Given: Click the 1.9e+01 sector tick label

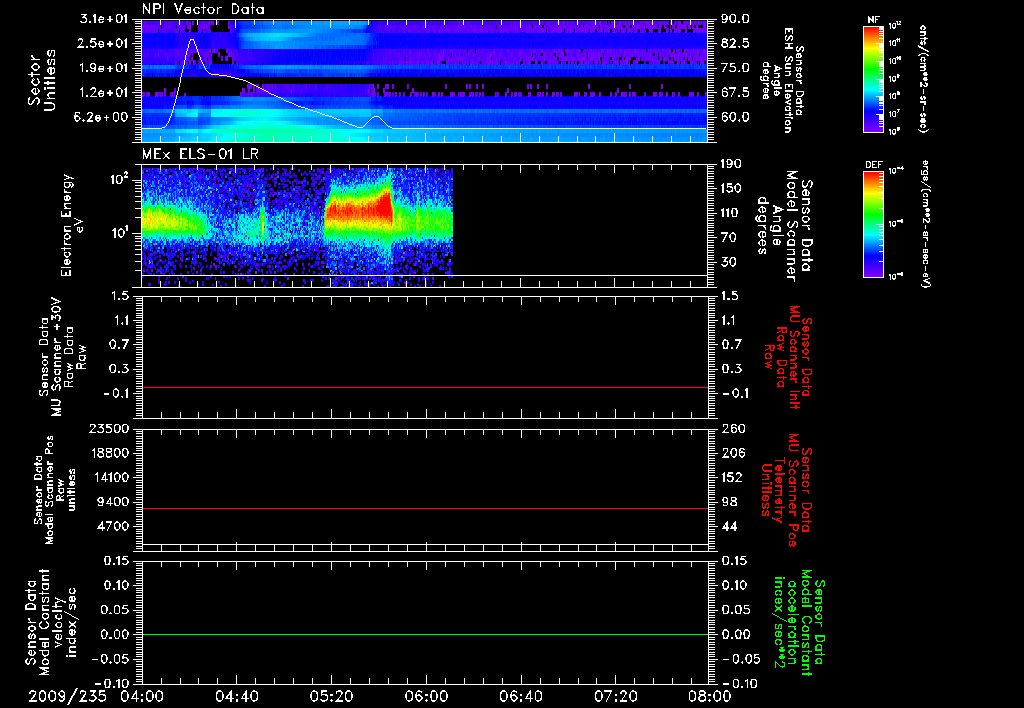Looking at the screenshot, I should (105, 68).
